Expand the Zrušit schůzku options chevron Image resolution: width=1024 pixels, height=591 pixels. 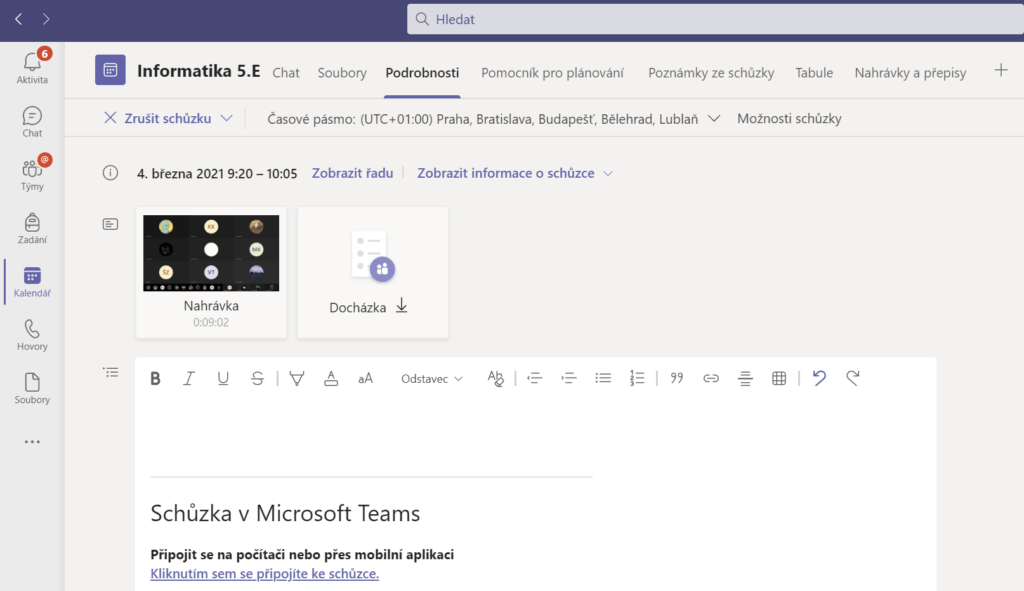point(227,118)
